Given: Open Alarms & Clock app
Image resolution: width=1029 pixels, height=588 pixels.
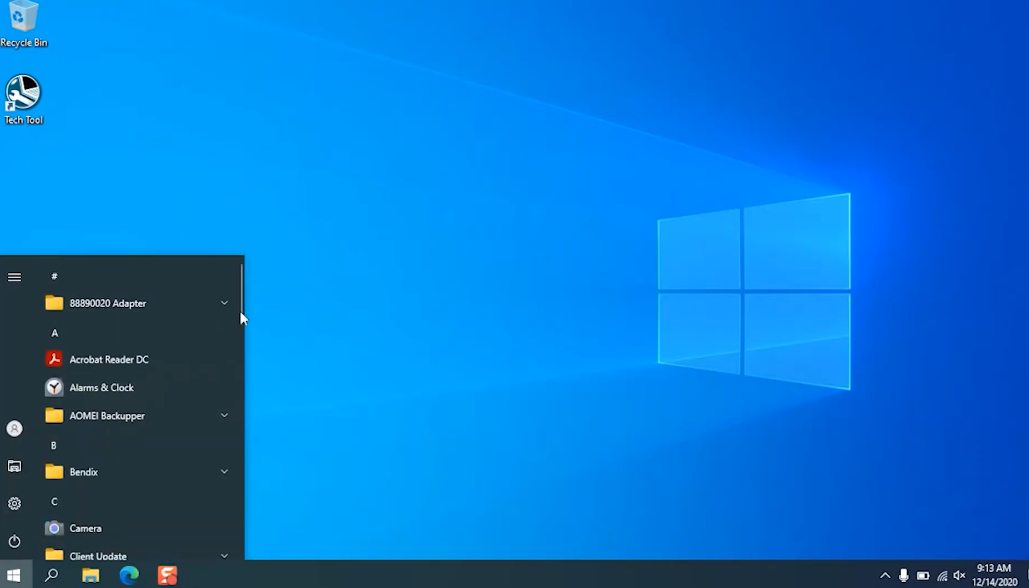Looking at the screenshot, I should 137,388.
